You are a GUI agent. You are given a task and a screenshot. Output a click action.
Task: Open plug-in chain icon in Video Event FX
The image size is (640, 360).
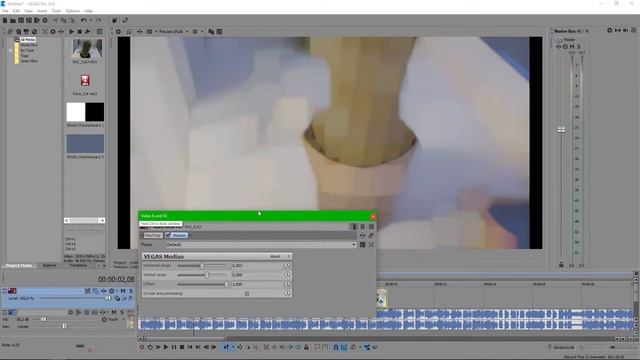[362, 236]
